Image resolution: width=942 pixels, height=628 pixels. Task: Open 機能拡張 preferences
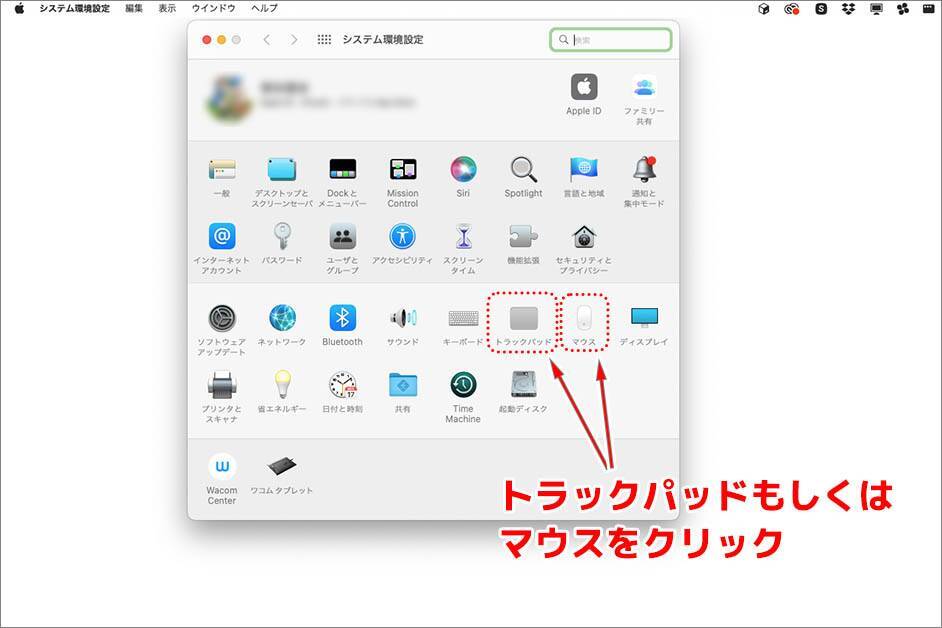[x=523, y=236]
